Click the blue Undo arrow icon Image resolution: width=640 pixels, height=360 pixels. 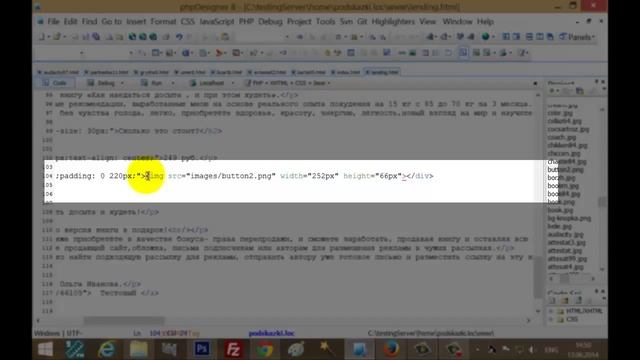tap(179, 37)
